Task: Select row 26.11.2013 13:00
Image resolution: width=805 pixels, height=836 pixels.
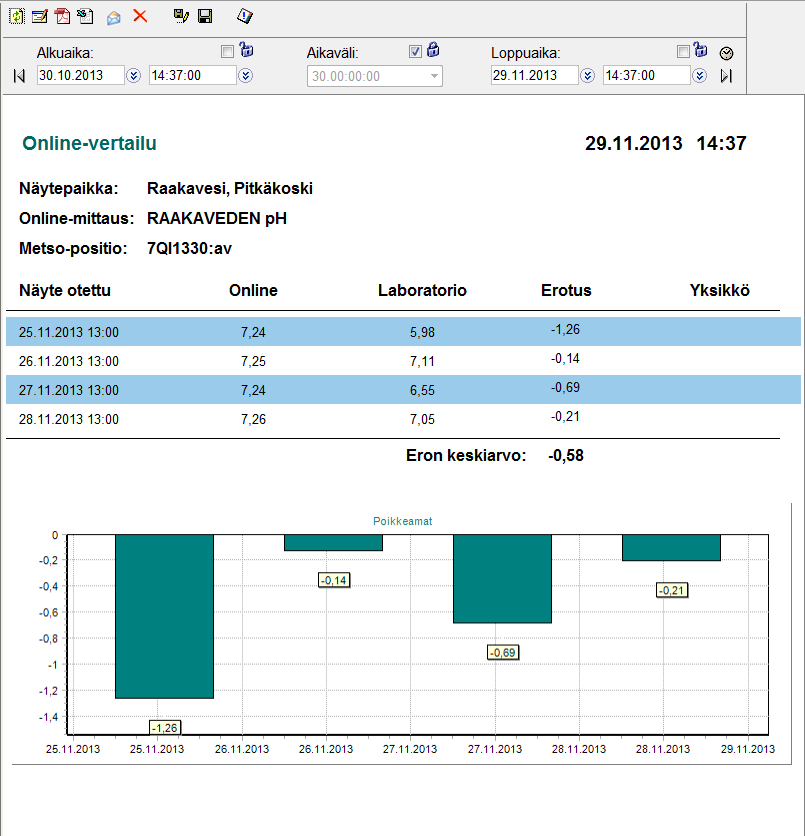Action: [x=403, y=361]
